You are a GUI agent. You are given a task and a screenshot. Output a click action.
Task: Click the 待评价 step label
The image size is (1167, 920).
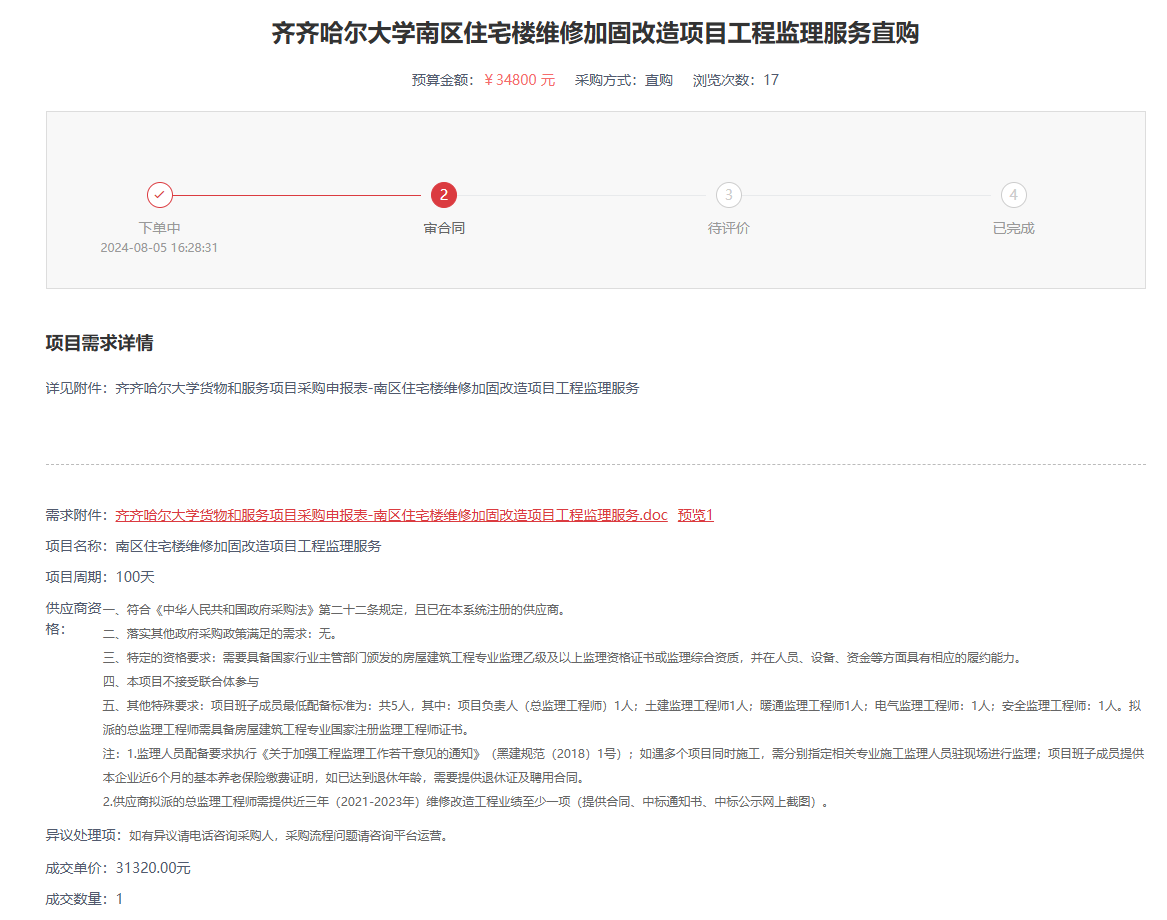729,228
